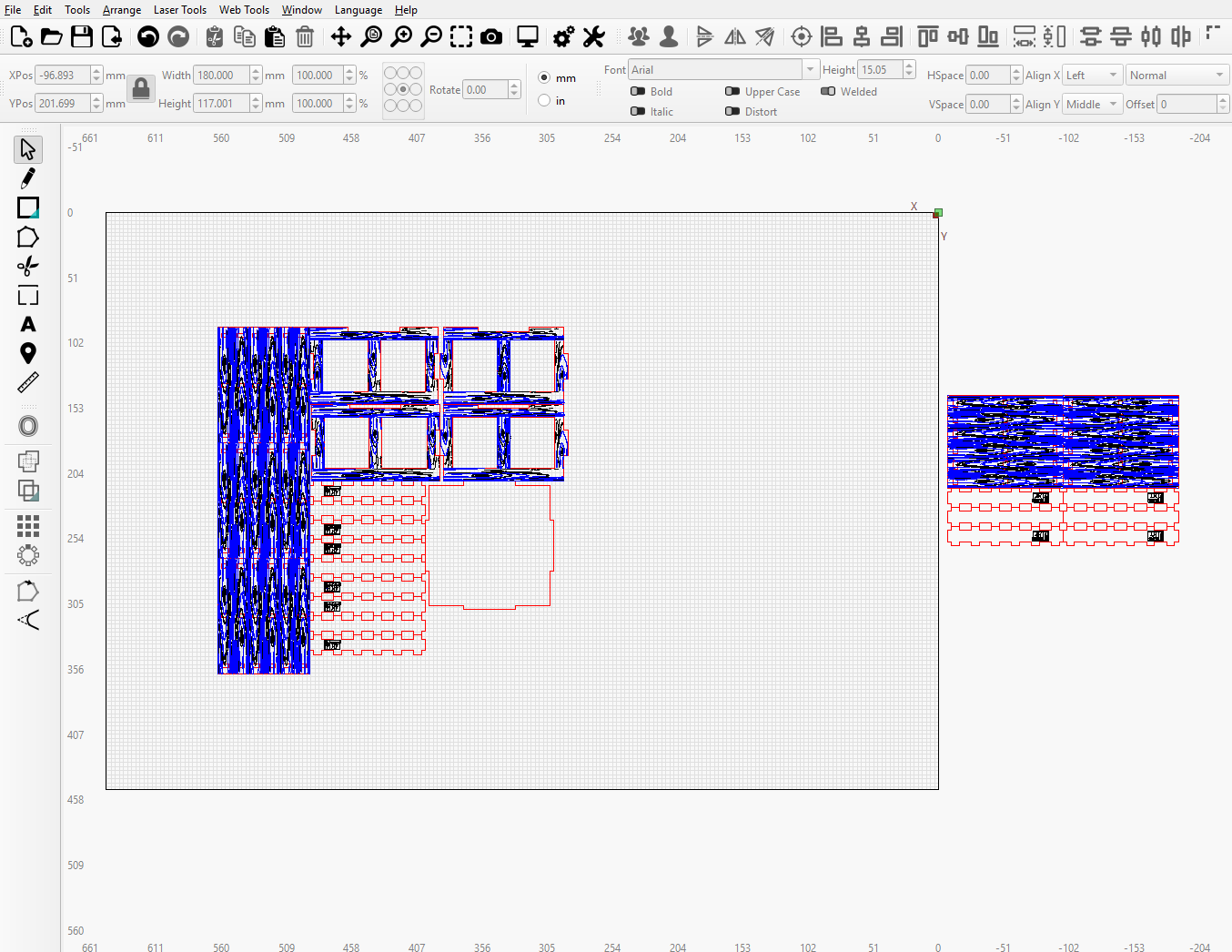This screenshot has height=952, width=1232.
Task: Open the Language menu
Action: (358, 10)
